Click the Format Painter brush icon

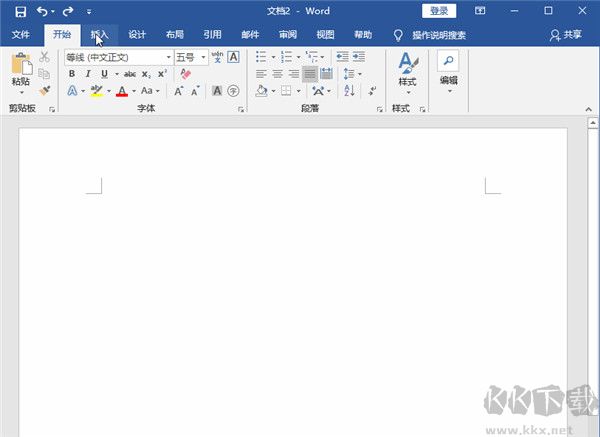coord(45,90)
